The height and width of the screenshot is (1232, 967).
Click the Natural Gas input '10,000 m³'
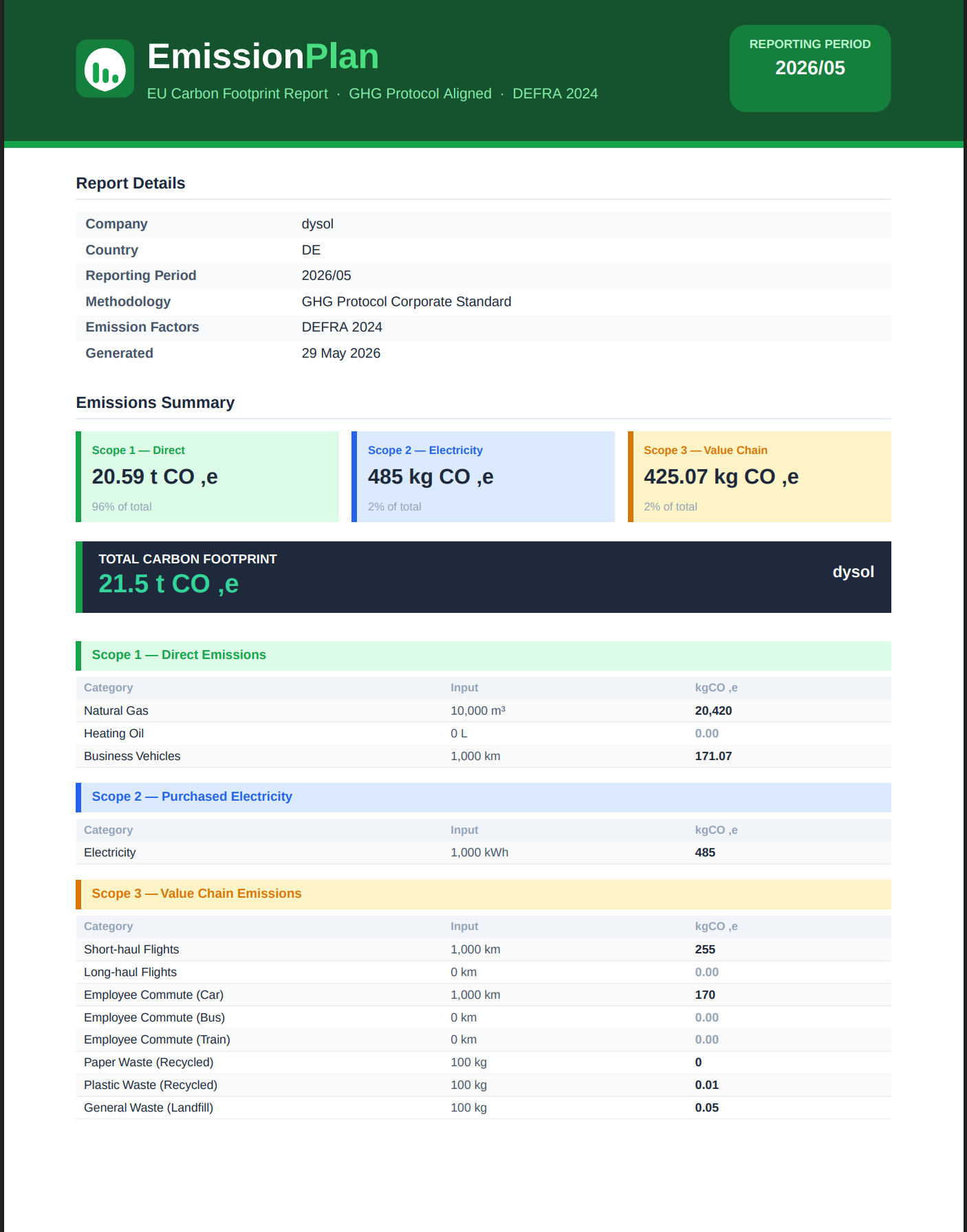pos(478,711)
